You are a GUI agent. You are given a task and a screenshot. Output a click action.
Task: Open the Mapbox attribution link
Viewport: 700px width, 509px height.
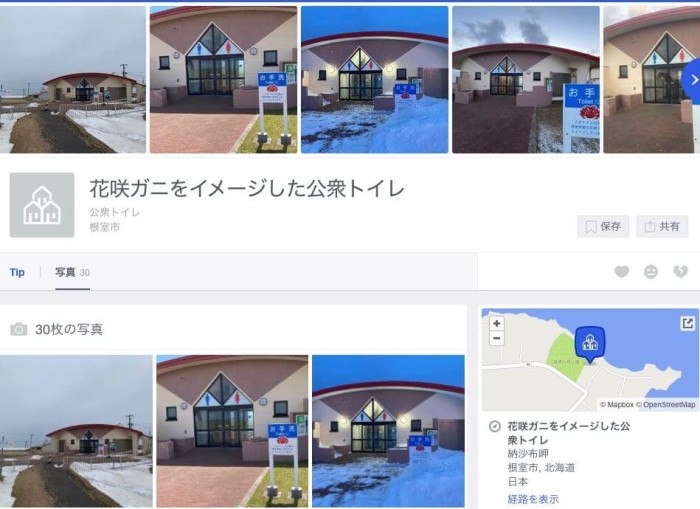(x=617, y=405)
